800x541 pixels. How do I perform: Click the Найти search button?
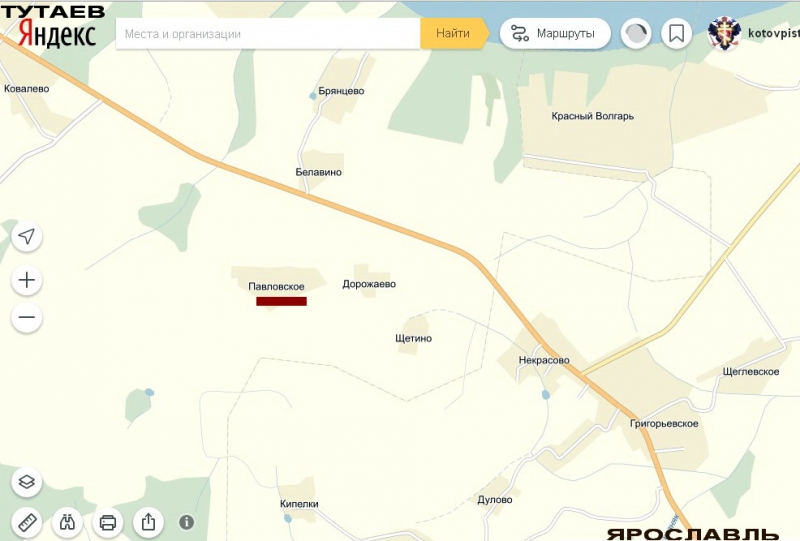[452, 33]
